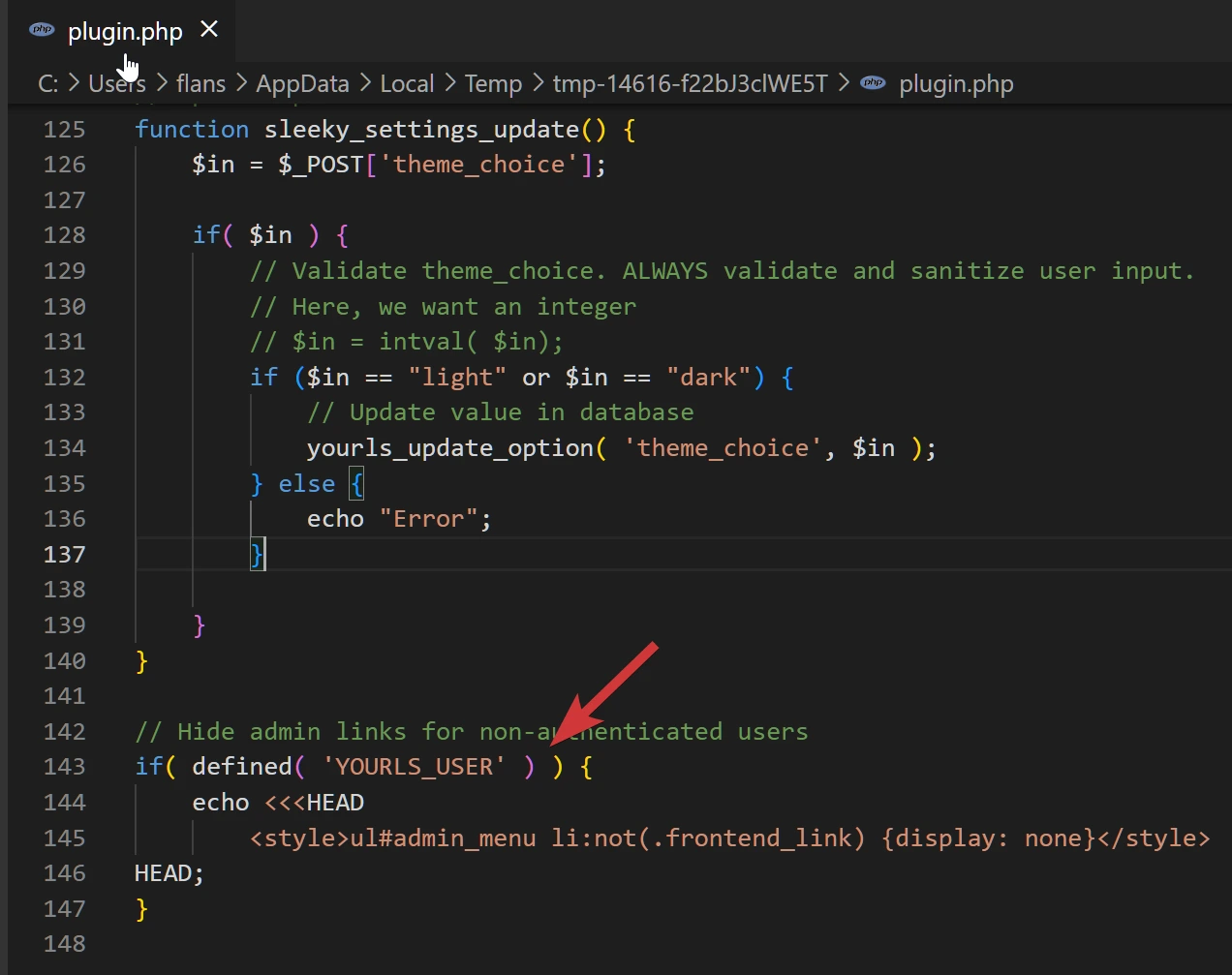Click the Temp breadcrumb folder
The width and height of the screenshot is (1232, 975).
click(x=493, y=84)
